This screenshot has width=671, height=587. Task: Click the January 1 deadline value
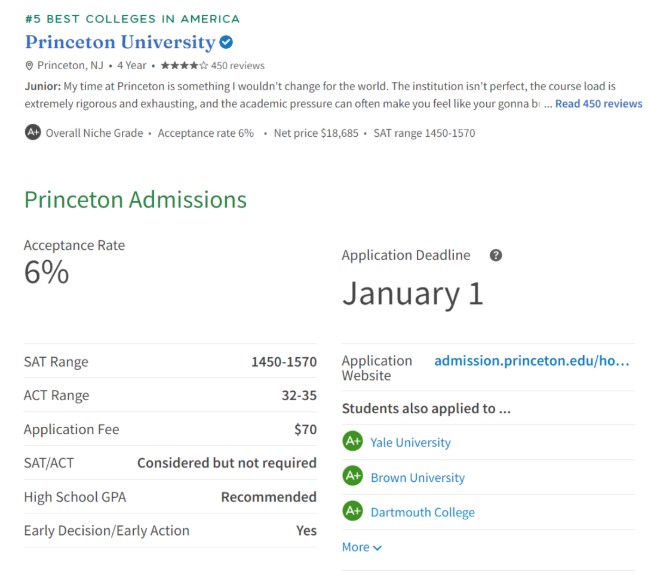(x=413, y=294)
